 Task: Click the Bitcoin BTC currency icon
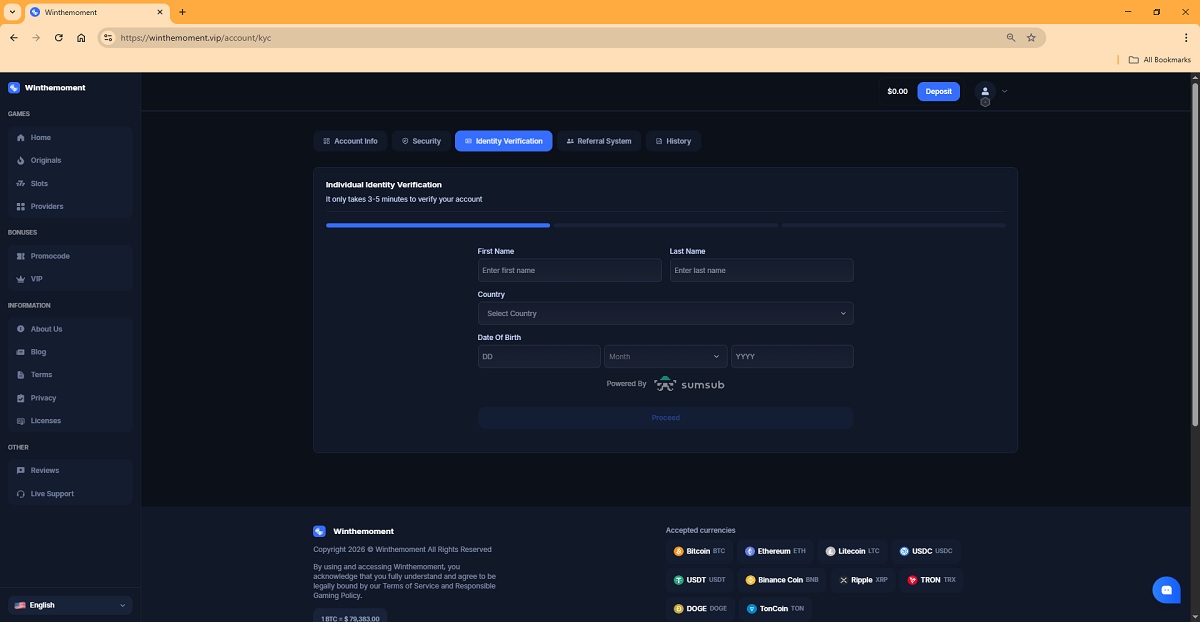(679, 551)
